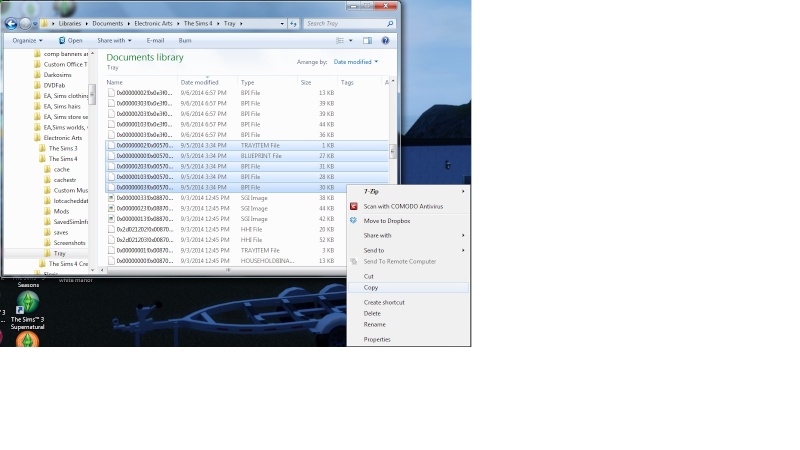Viewport: 800px width, 450px height.
Task: Click the SGI Image 38 KB file icon
Action: (x=111, y=198)
